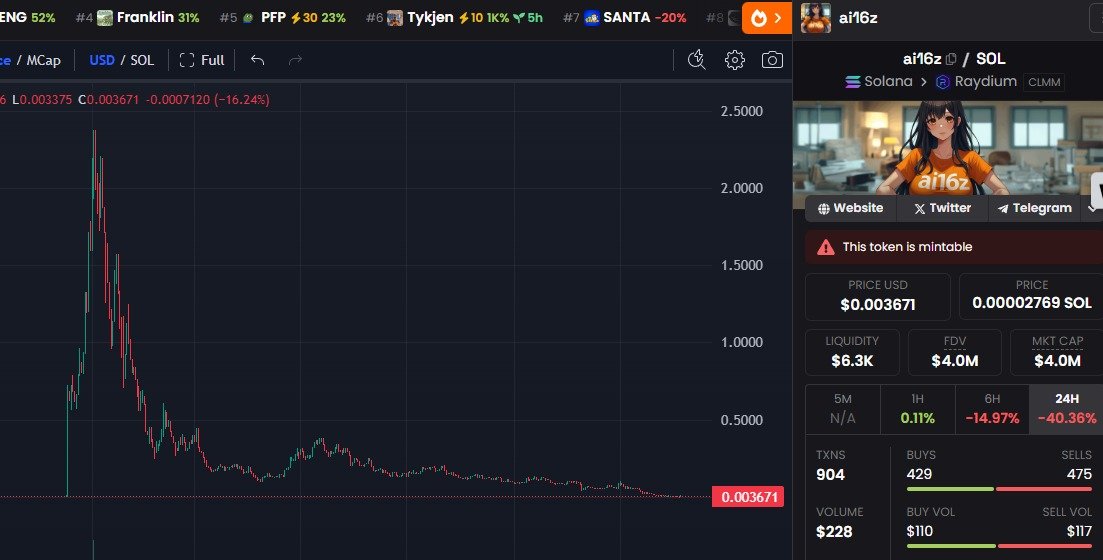Click the indicators lightning search icon
1103x560 pixels.
point(696,60)
